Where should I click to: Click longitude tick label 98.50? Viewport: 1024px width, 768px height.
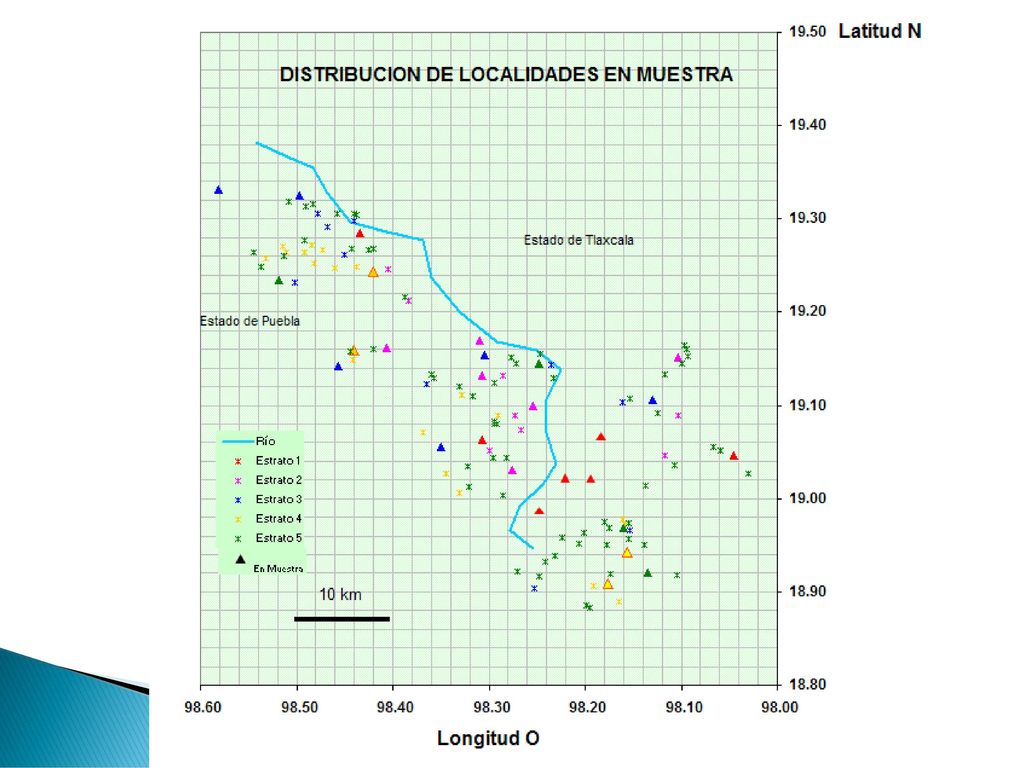pos(298,707)
